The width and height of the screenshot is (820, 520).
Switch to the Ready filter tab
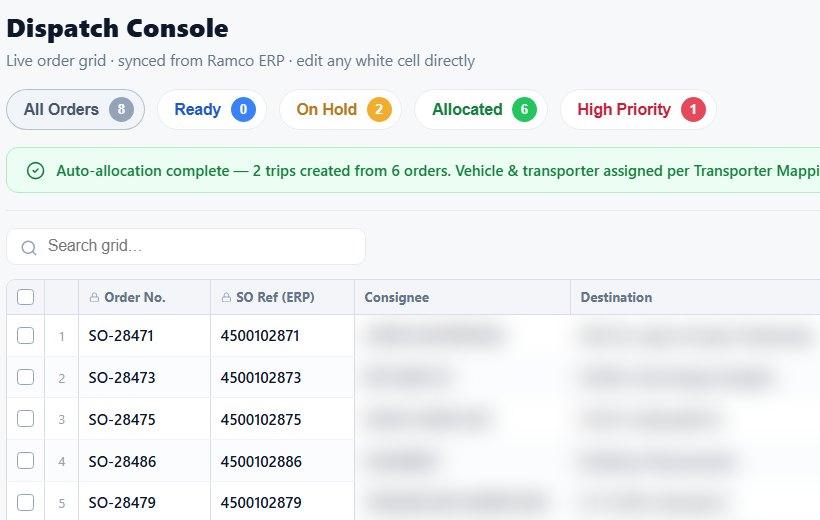click(x=212, y=109)
